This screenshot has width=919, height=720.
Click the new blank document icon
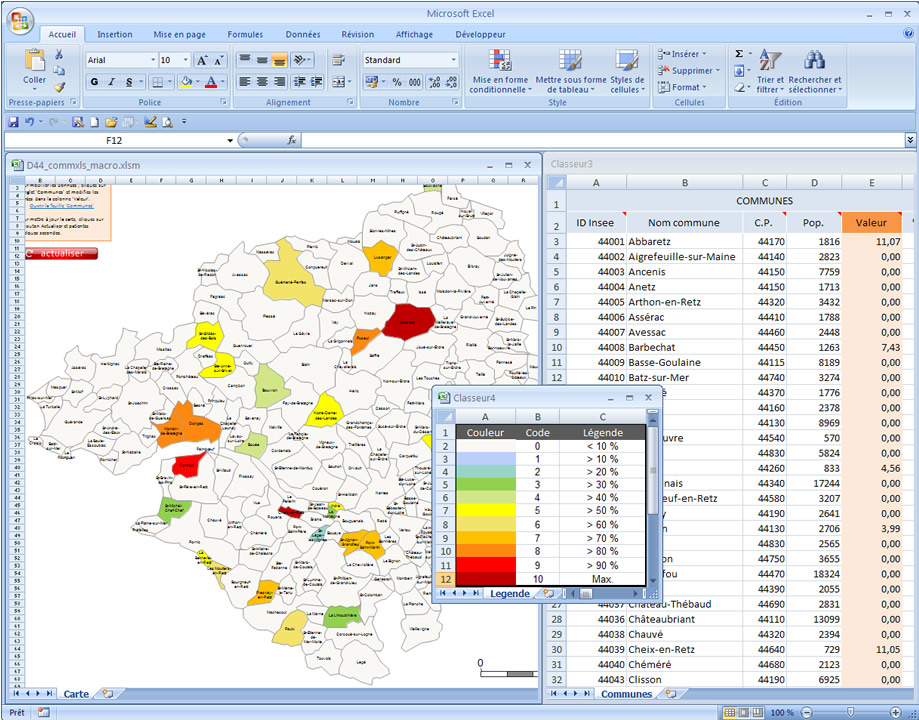point(94,122)
